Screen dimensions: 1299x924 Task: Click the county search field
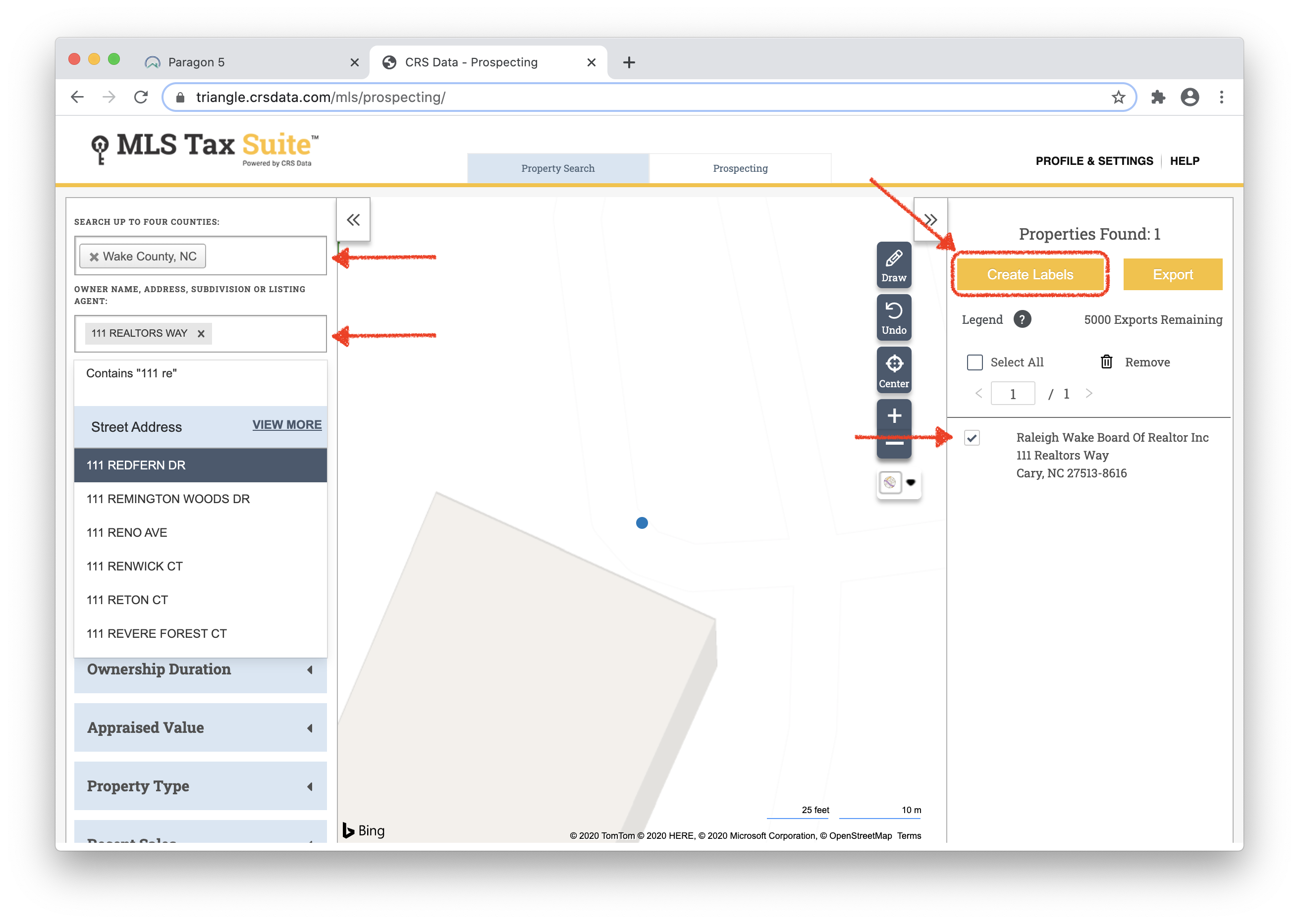200,256
